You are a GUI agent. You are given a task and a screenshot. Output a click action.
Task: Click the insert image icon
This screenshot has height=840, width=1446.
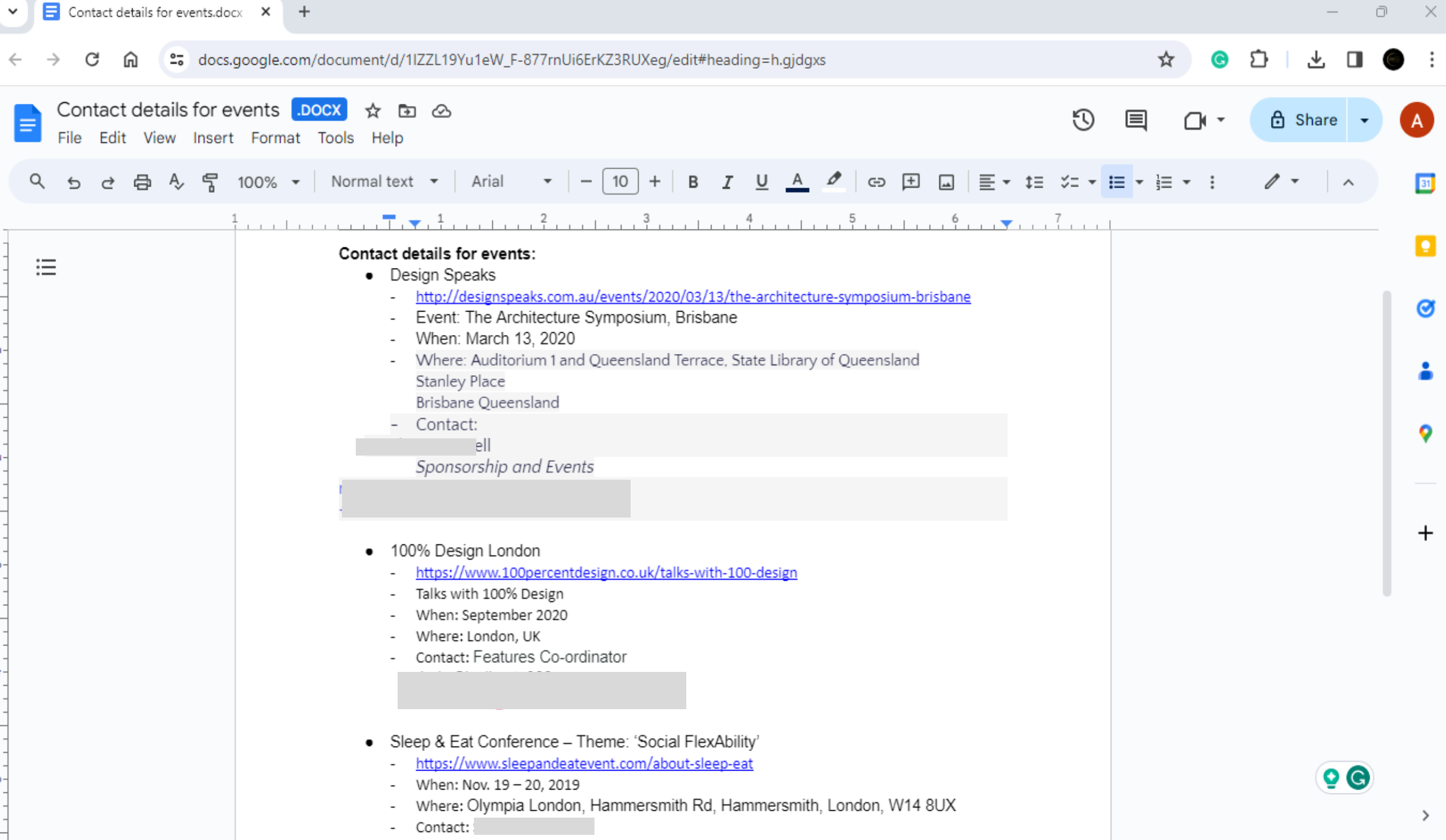(x=946, y=182)
